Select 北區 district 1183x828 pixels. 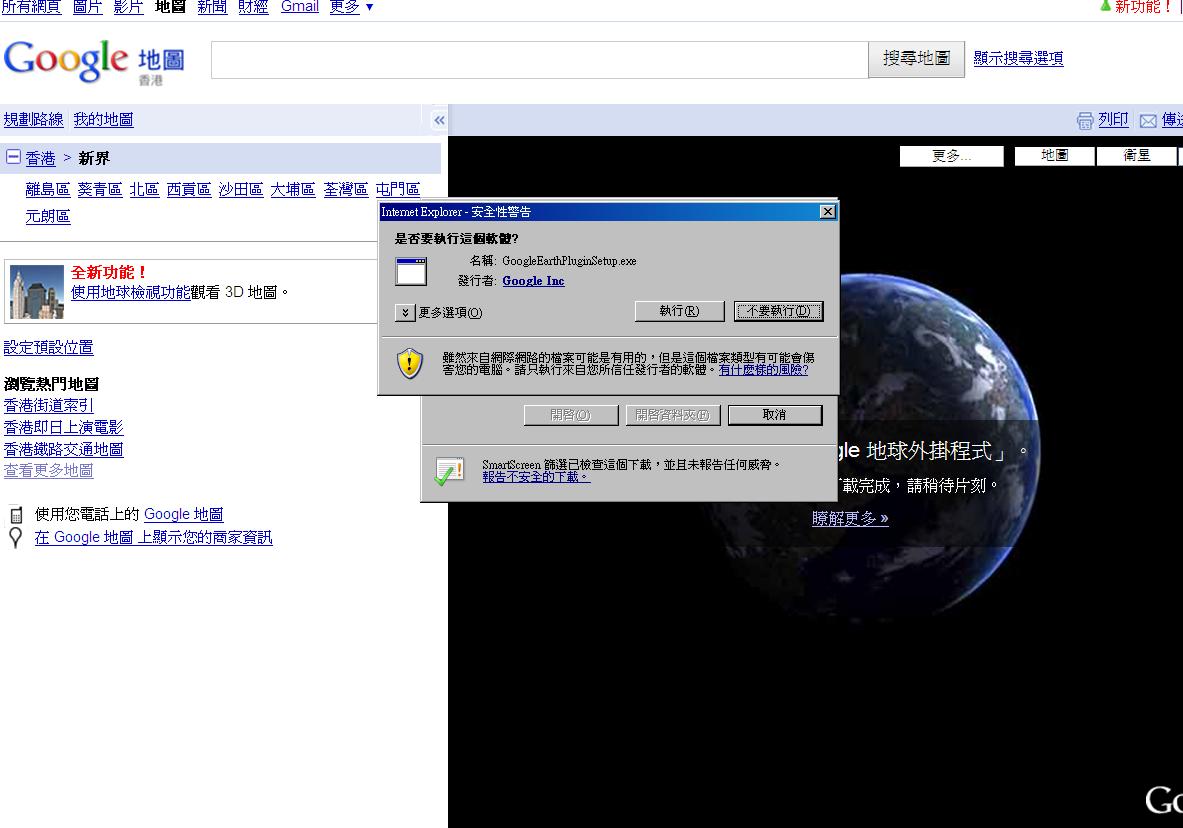144,189
